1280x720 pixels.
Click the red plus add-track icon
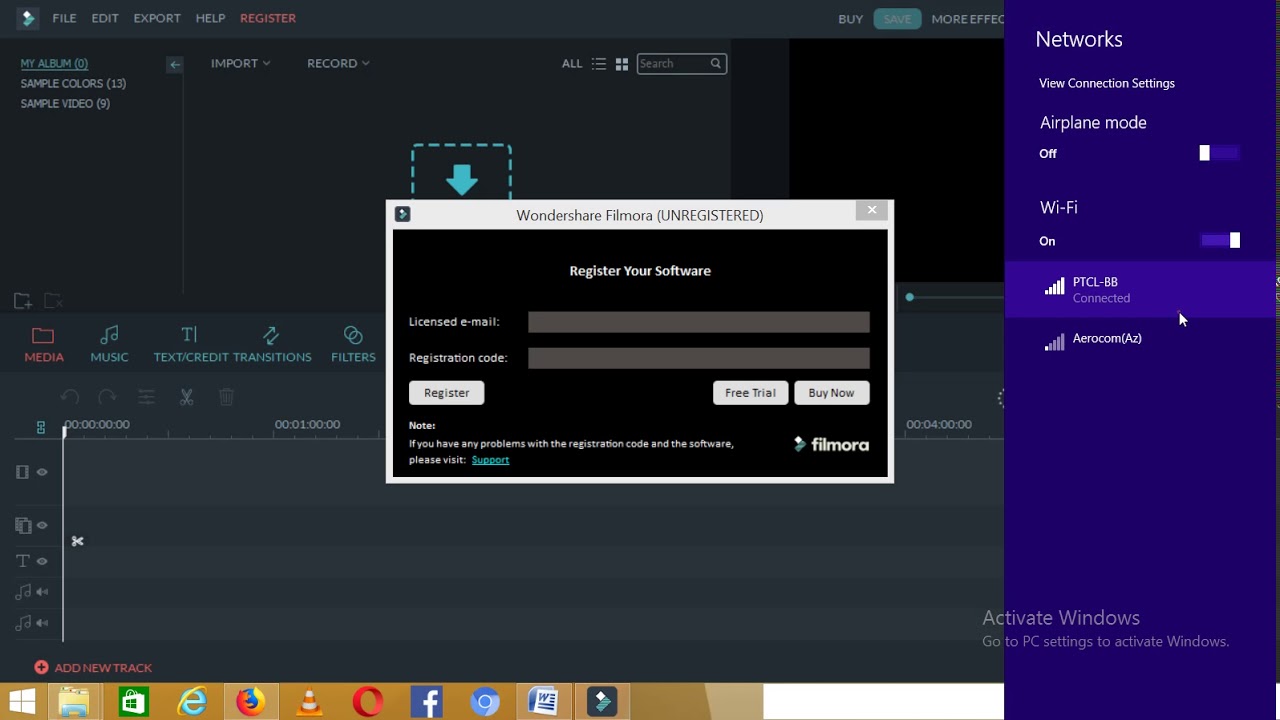tap(41, 667)
